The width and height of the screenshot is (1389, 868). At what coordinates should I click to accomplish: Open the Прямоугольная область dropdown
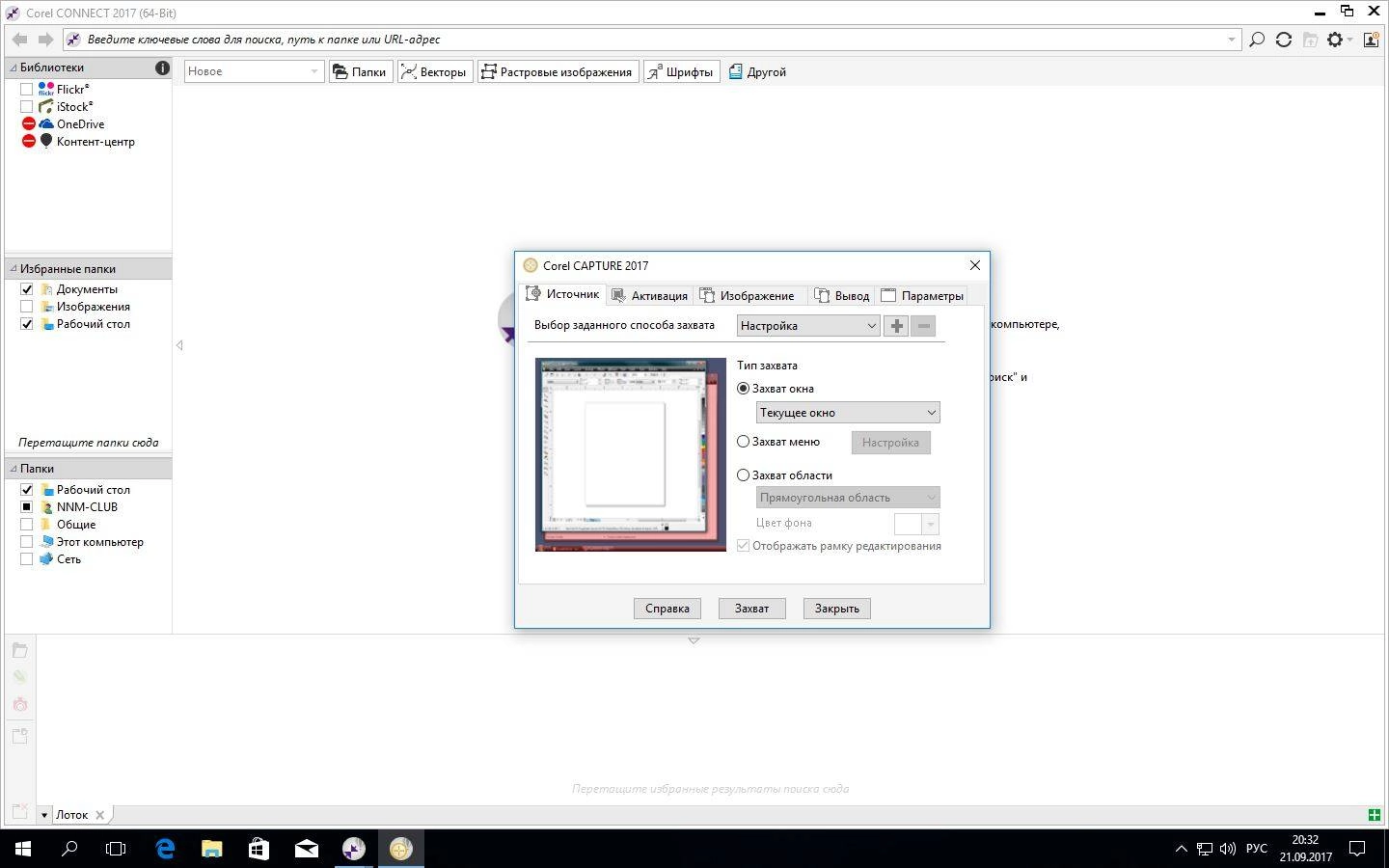(848, 498)
